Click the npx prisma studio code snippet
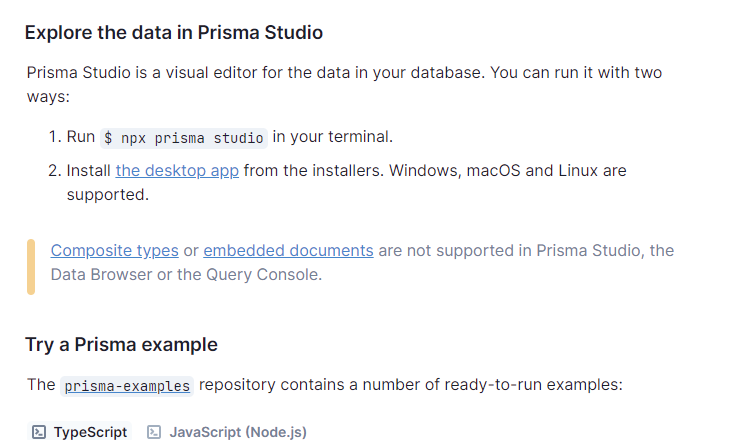The image size is (729, 440). coord(184,138)
